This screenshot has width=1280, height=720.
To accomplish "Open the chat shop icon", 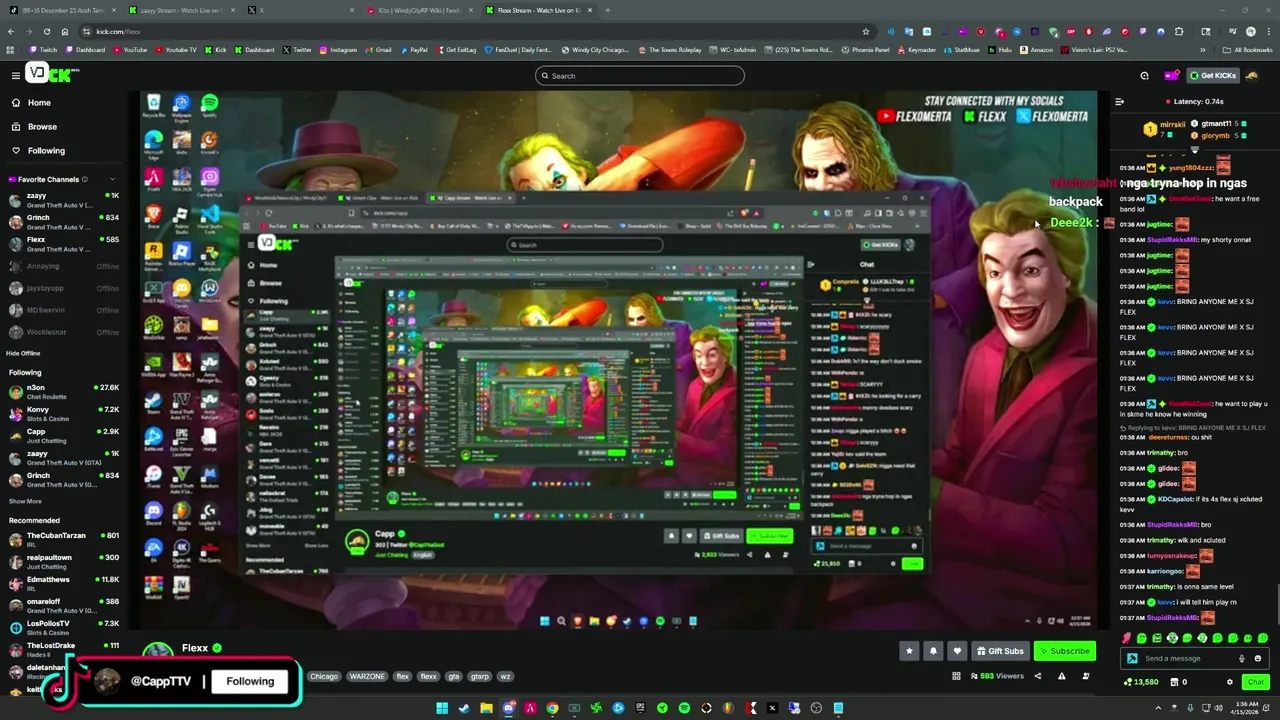I will [1173, 682].
